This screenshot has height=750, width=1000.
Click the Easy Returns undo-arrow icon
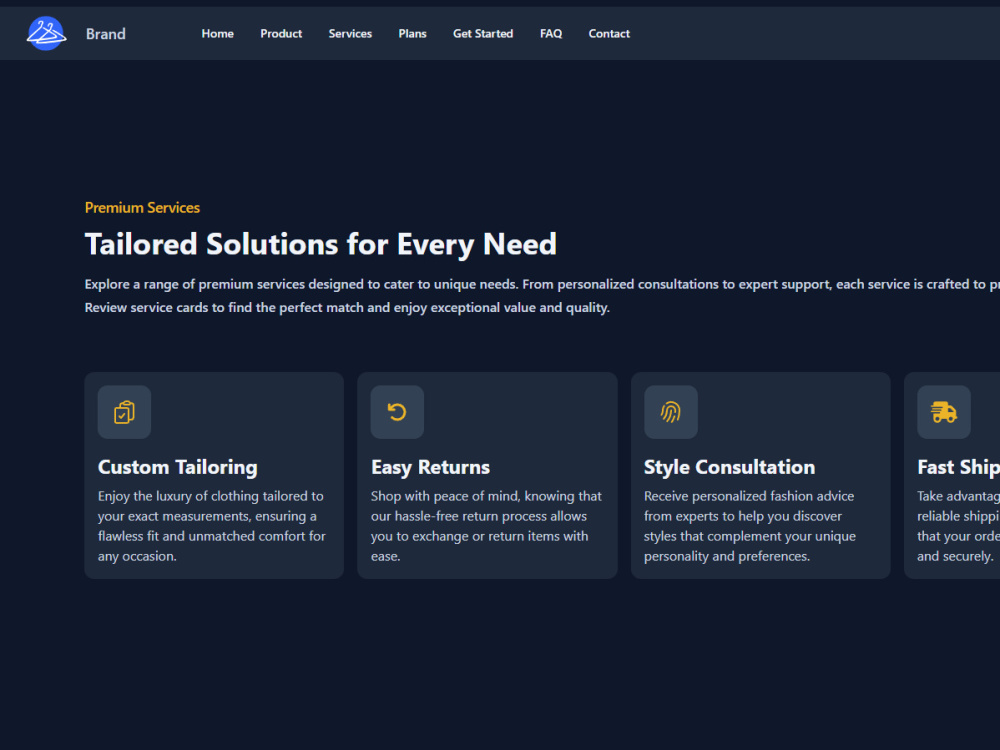397,412
